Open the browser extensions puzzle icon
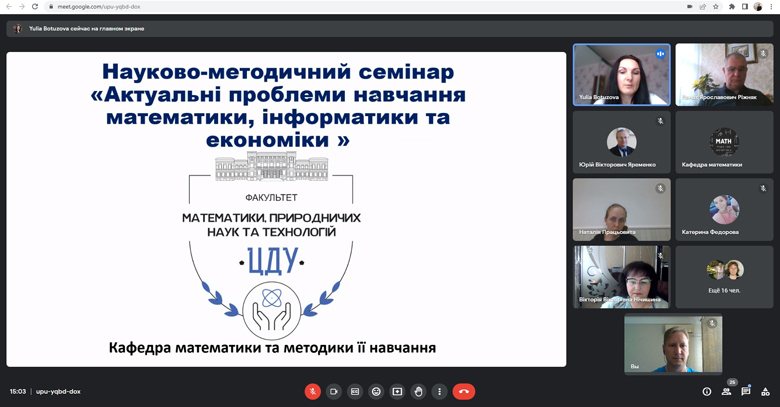780x407 pixels. point(732,6)
